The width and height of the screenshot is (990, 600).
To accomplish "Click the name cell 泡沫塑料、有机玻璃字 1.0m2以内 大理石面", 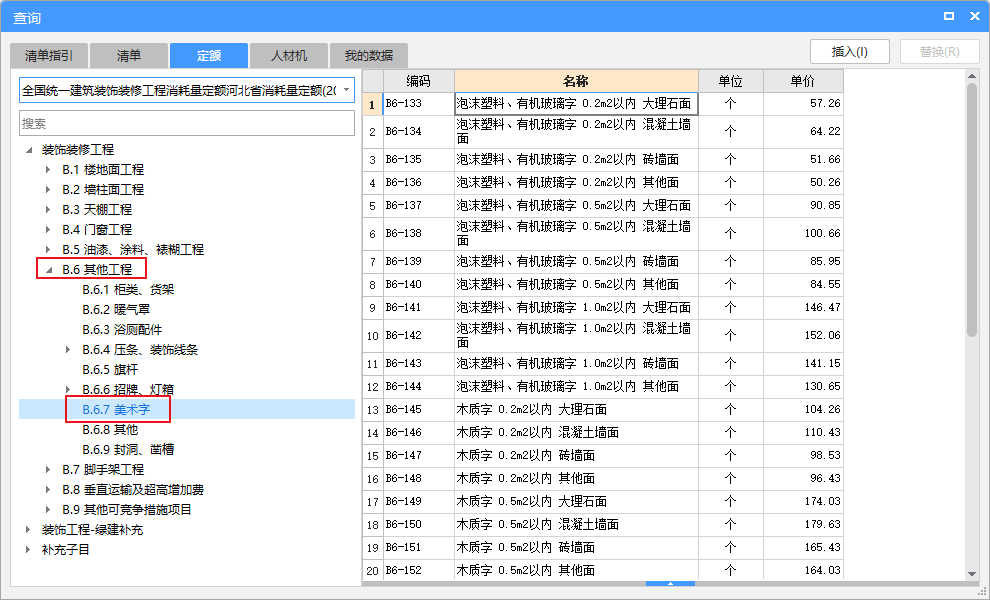I will pyautogui.click(x=576, y=308).
